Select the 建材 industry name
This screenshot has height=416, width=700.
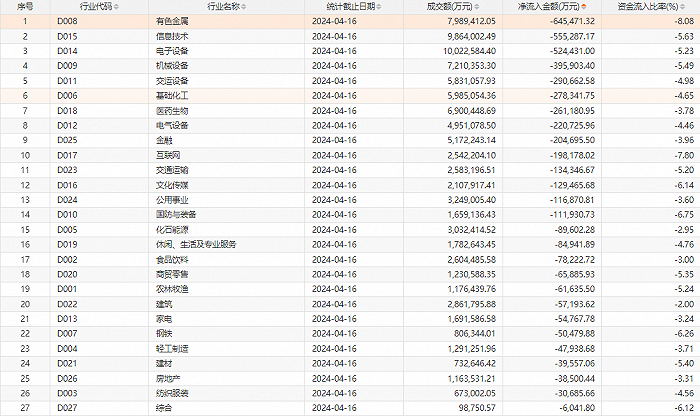[164, 364]
